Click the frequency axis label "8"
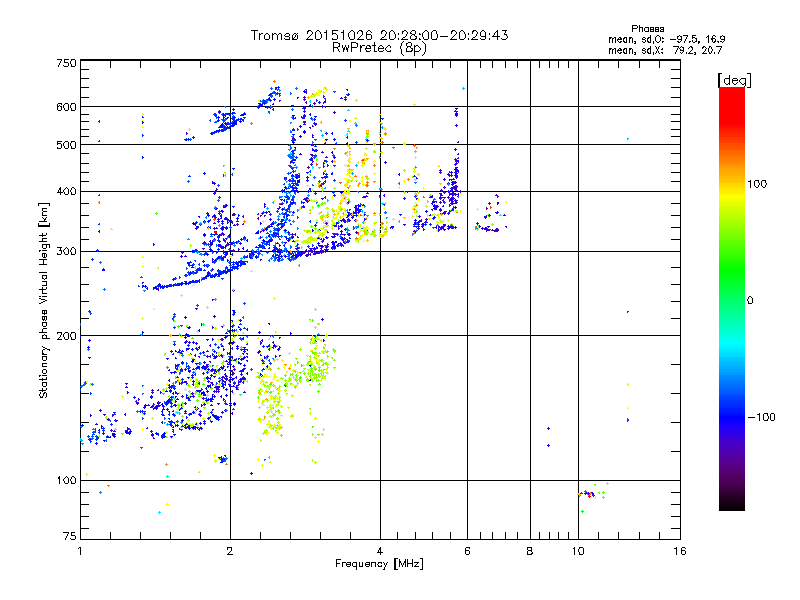Viewport: 800px width, 600px height. 530,551
